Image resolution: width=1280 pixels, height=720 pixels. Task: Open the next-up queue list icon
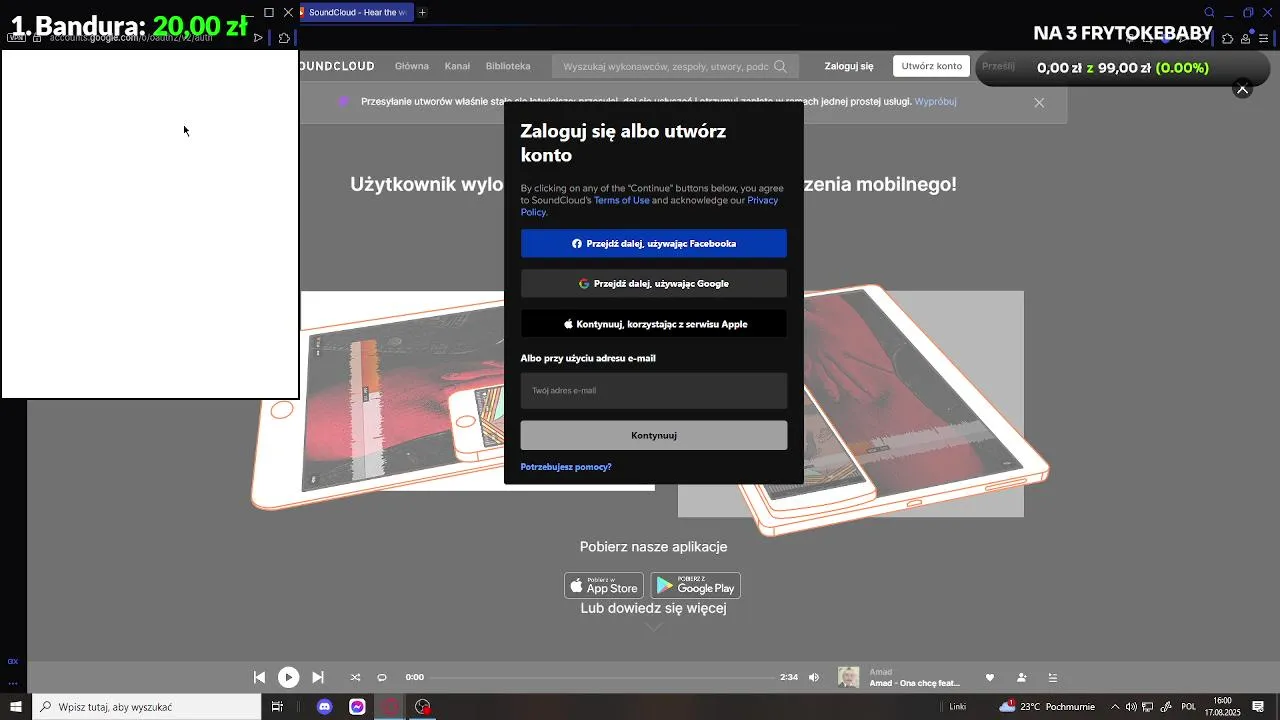[x=1052, y=677]
